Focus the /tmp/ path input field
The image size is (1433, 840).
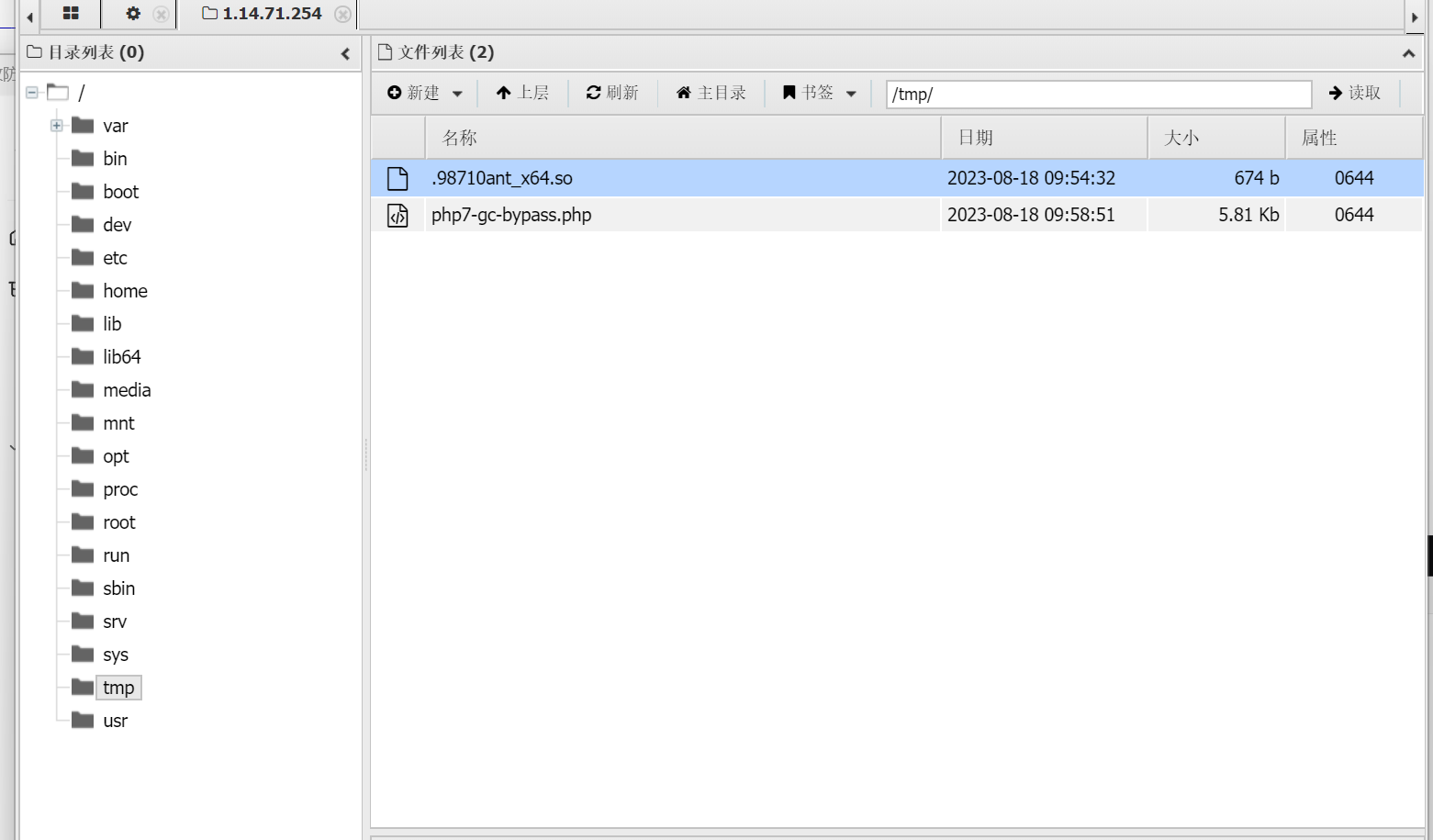click(1099, 94)
